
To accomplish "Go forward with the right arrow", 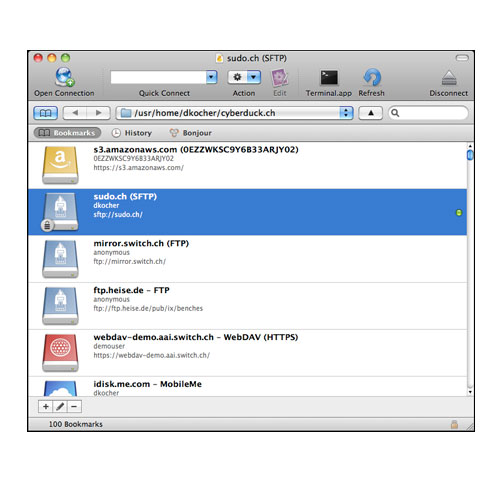I will click(99, 113).
